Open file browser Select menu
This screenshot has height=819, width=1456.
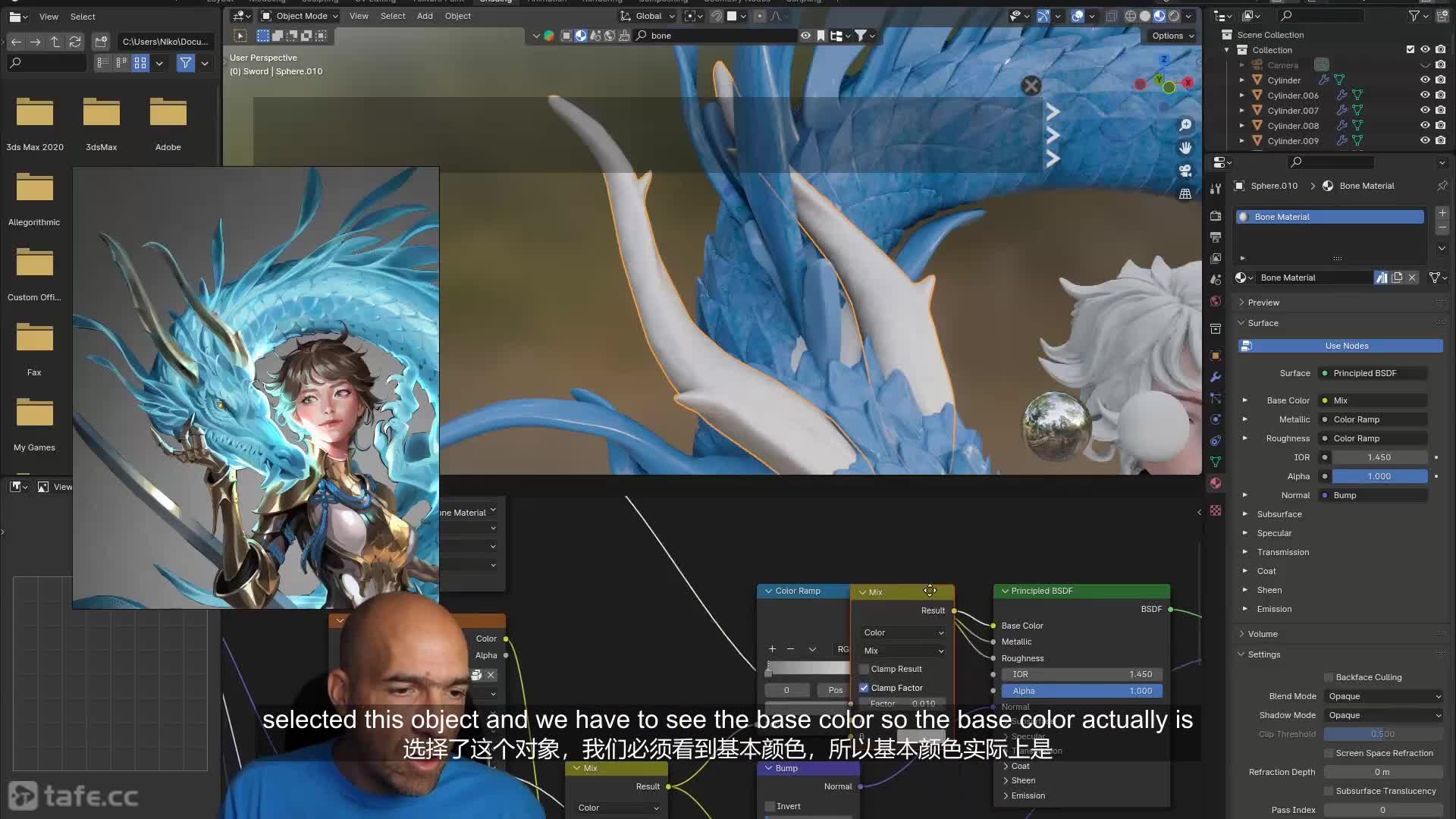(83, 17)
